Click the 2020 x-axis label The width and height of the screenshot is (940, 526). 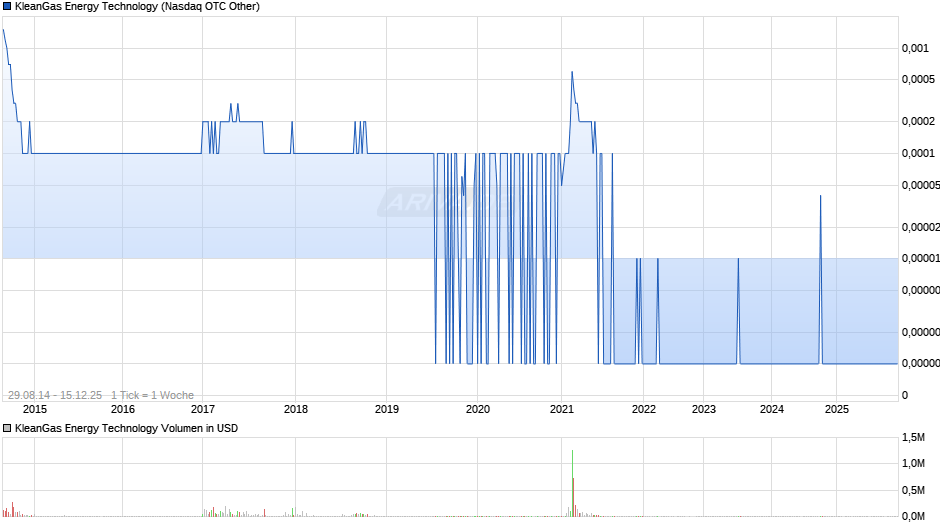[x=478, y=409]
